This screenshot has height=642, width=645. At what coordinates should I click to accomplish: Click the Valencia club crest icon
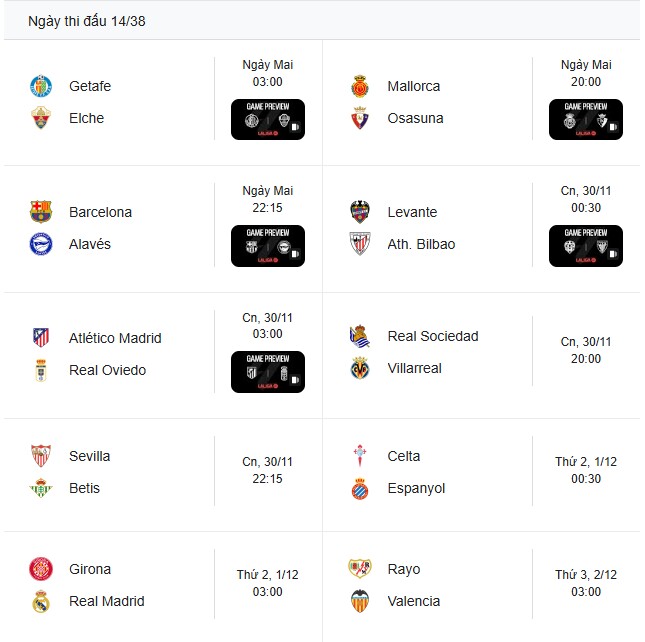pyautogui.click(x=360, y=601)
